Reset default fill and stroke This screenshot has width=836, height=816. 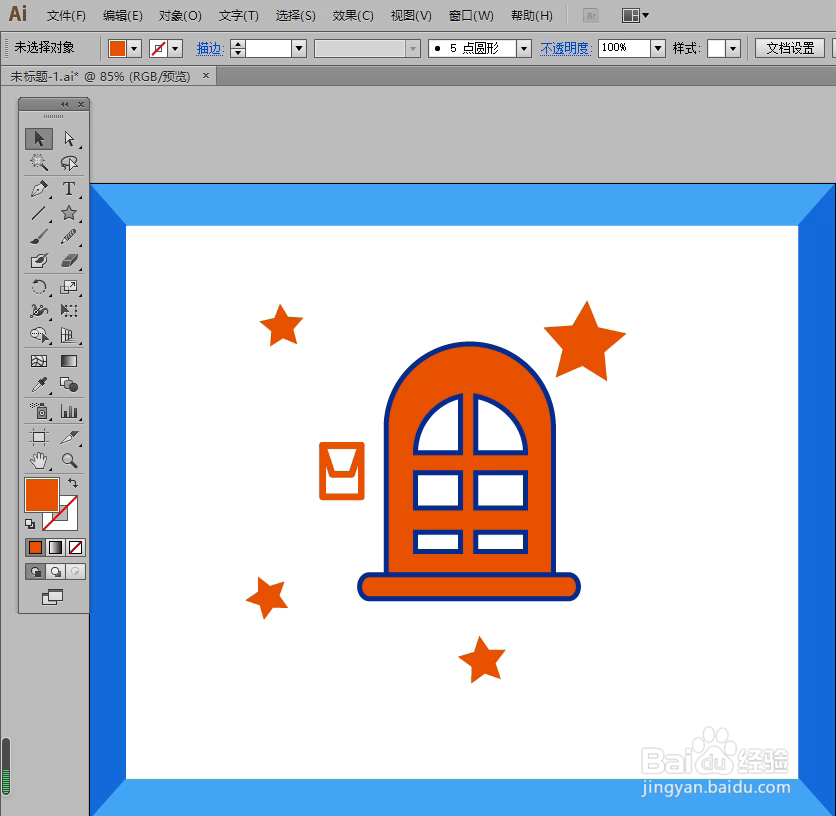pos(30,524)
